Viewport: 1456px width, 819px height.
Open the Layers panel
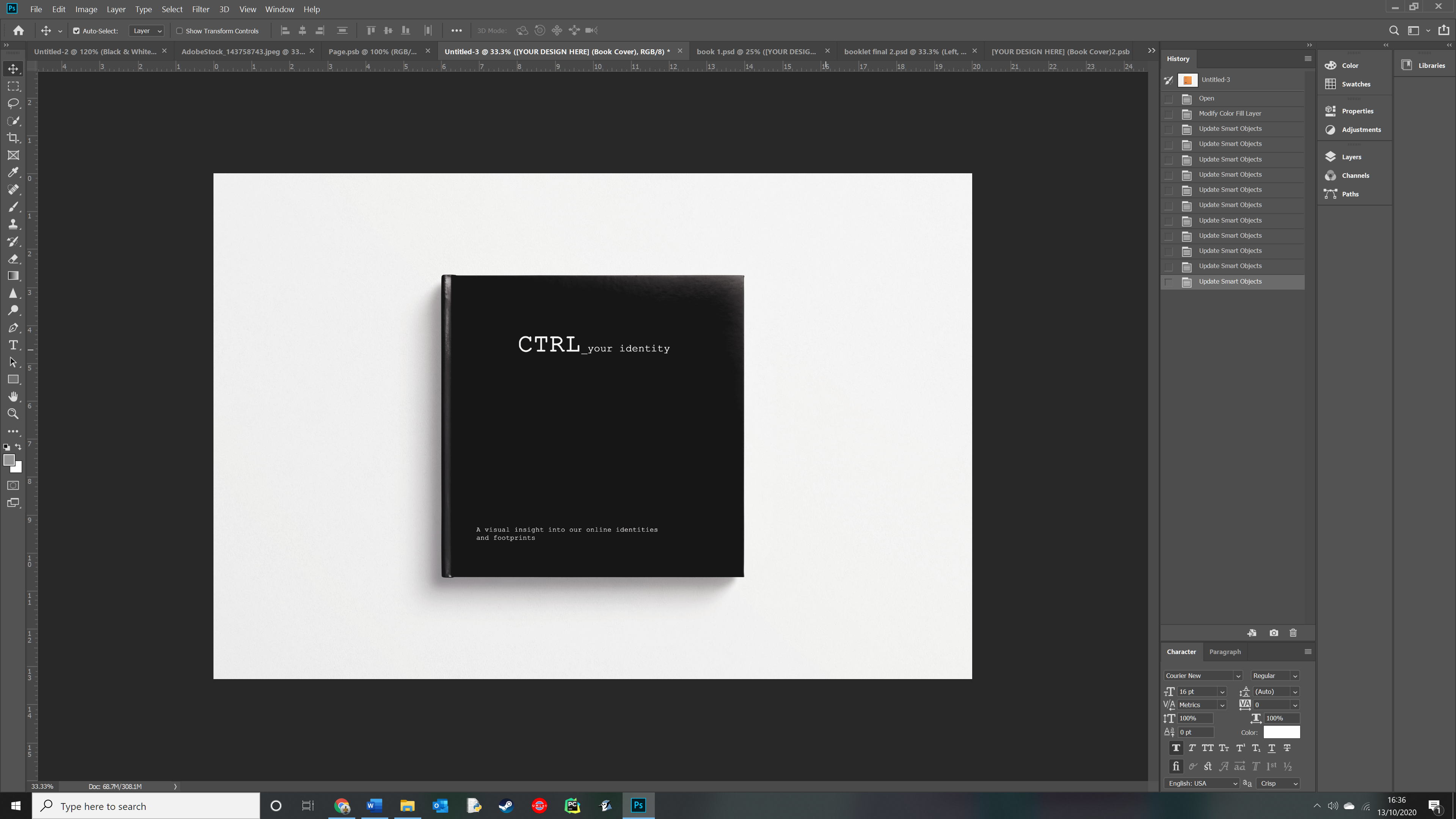point(1351,157)
